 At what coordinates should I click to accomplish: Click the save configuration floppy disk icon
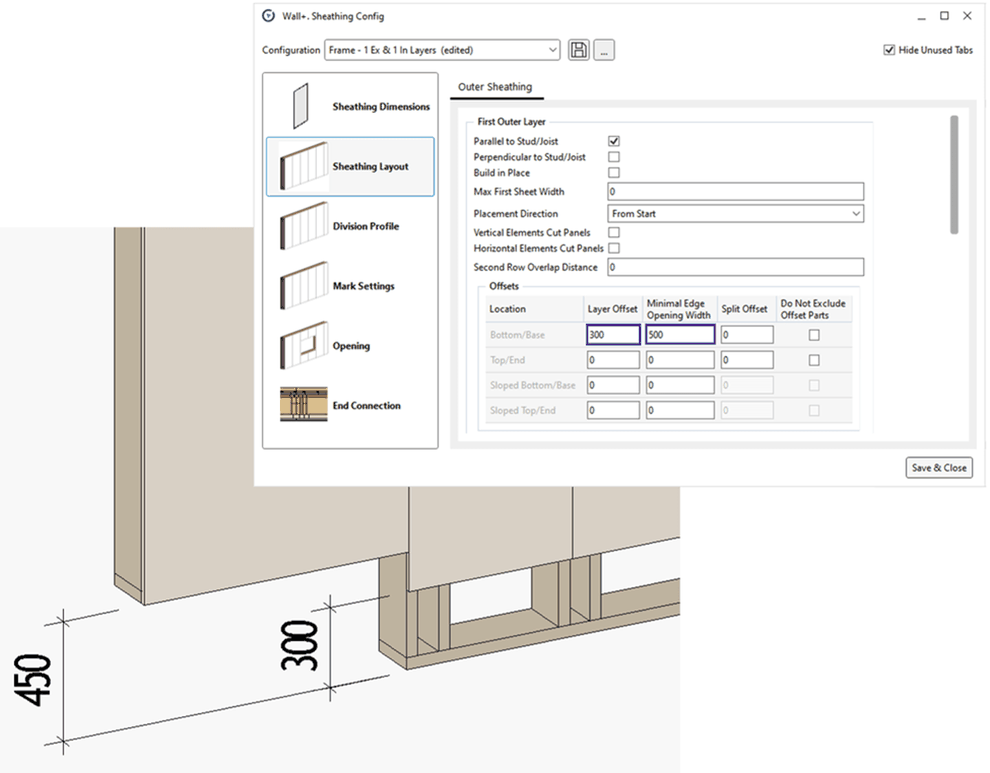(x=578, y=50)
